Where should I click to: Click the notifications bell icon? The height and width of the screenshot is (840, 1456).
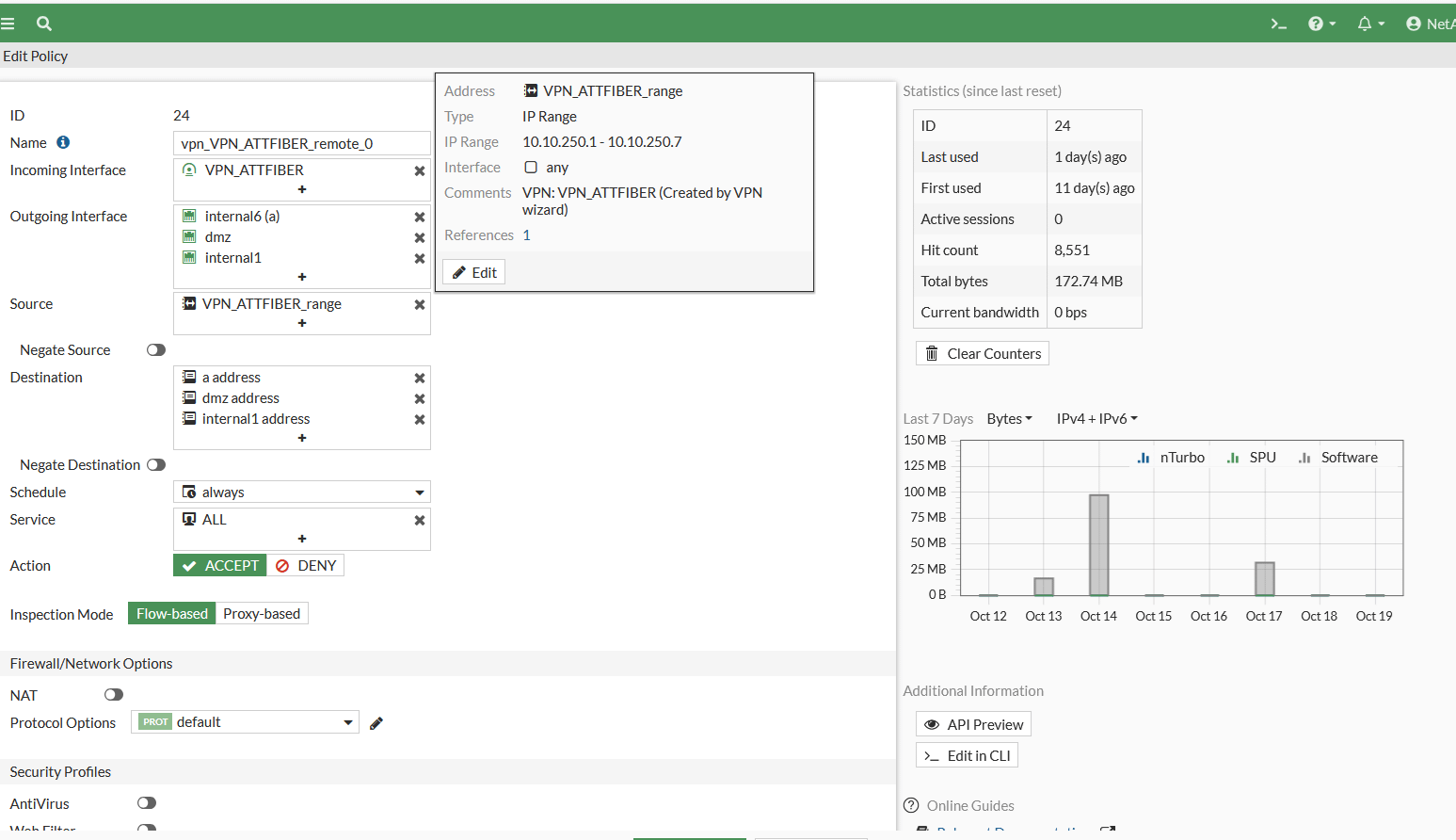click(x=1365, y=24)
